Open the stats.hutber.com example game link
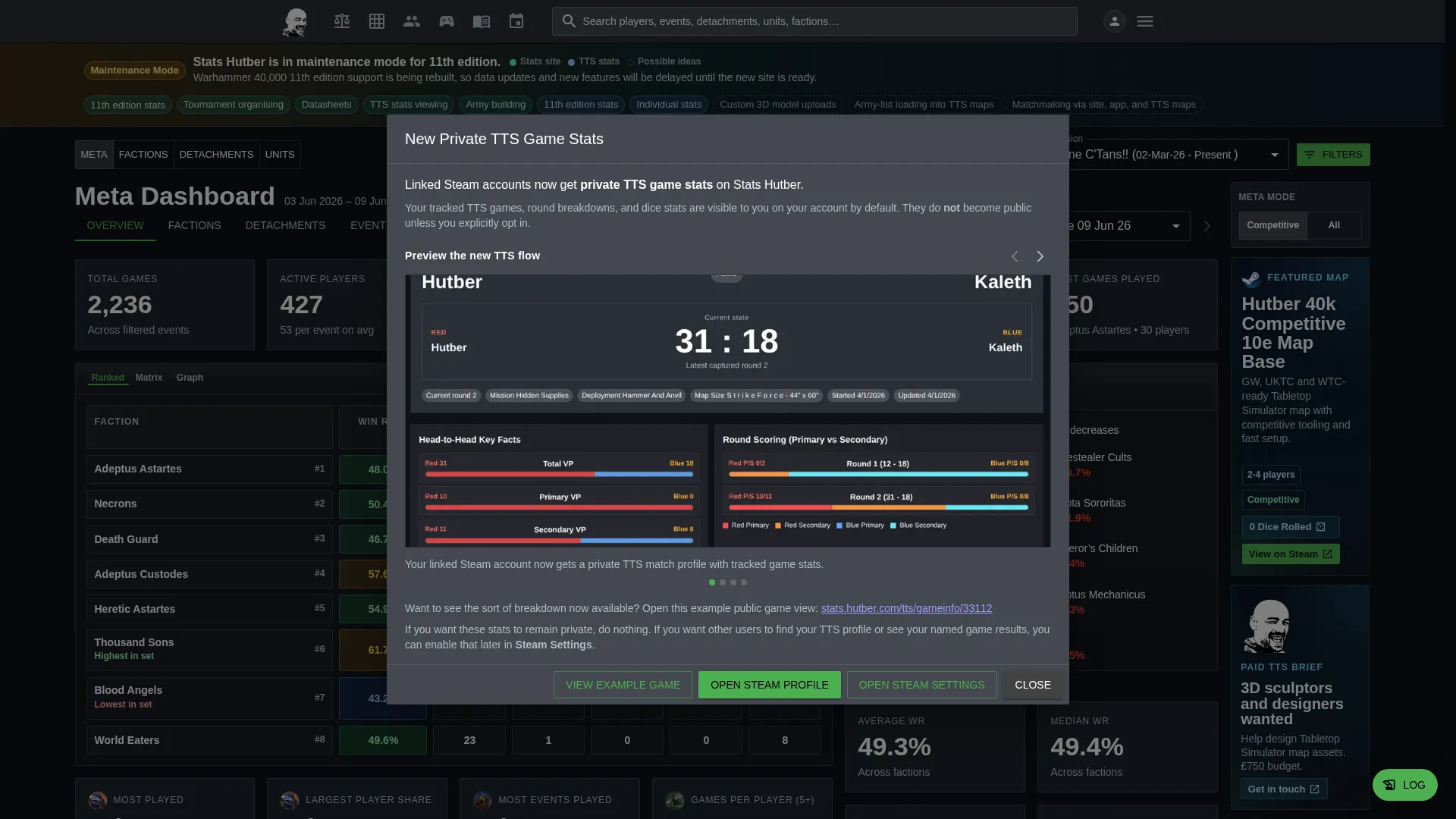This screenshot has height=819, width=1456. tap(906, 608)
